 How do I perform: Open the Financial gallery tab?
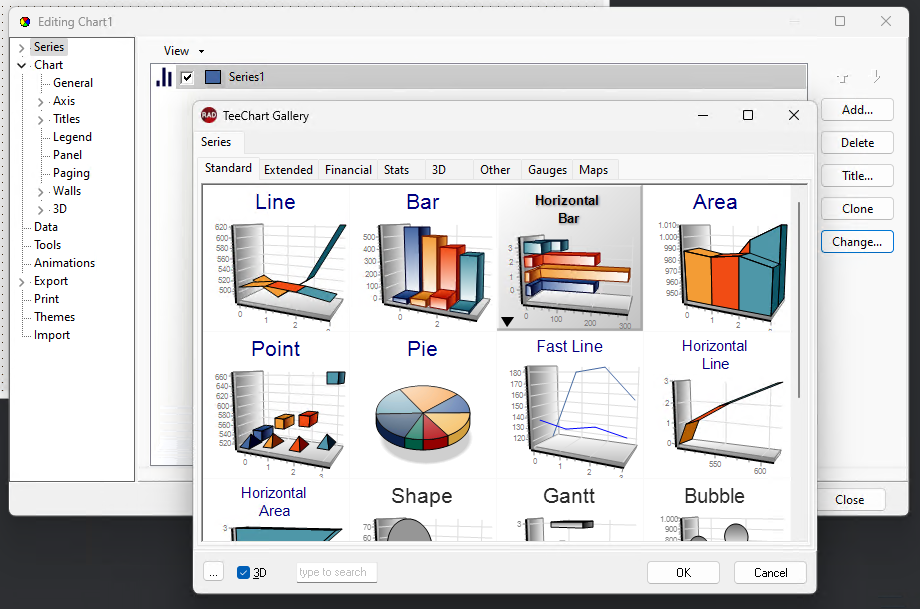coord(349,170)
